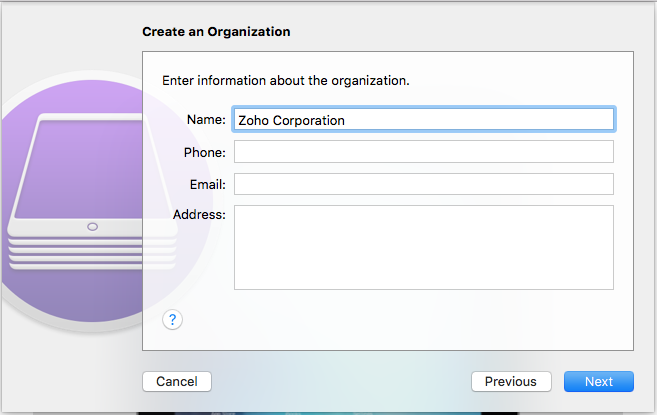Image resolution: width=658 pixels, height=415 pixels.
Task: Proceed using the blue Next button
Action: point(599,381)
